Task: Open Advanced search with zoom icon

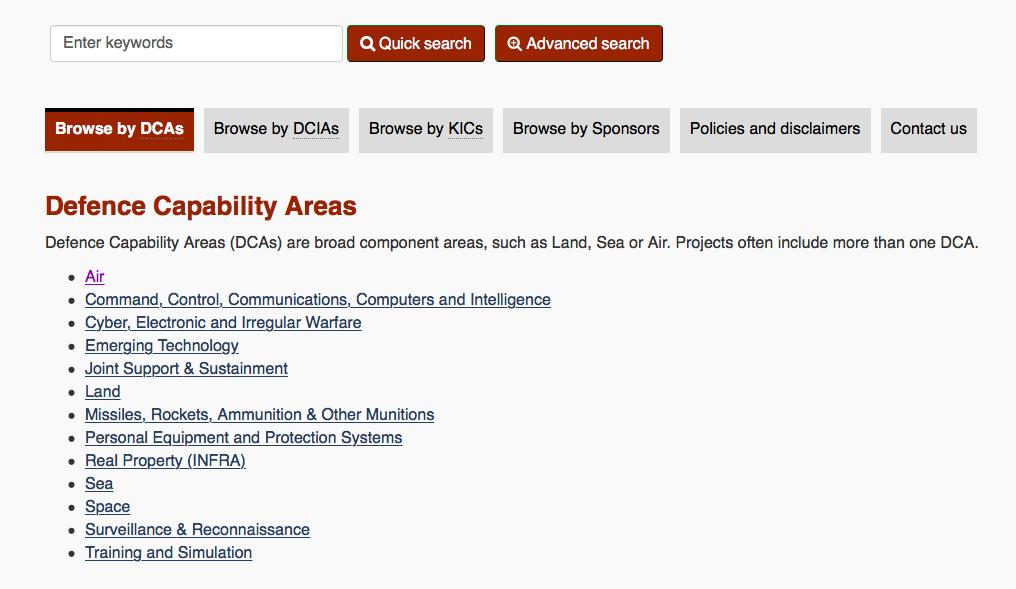Action: (x=579, y=43)
